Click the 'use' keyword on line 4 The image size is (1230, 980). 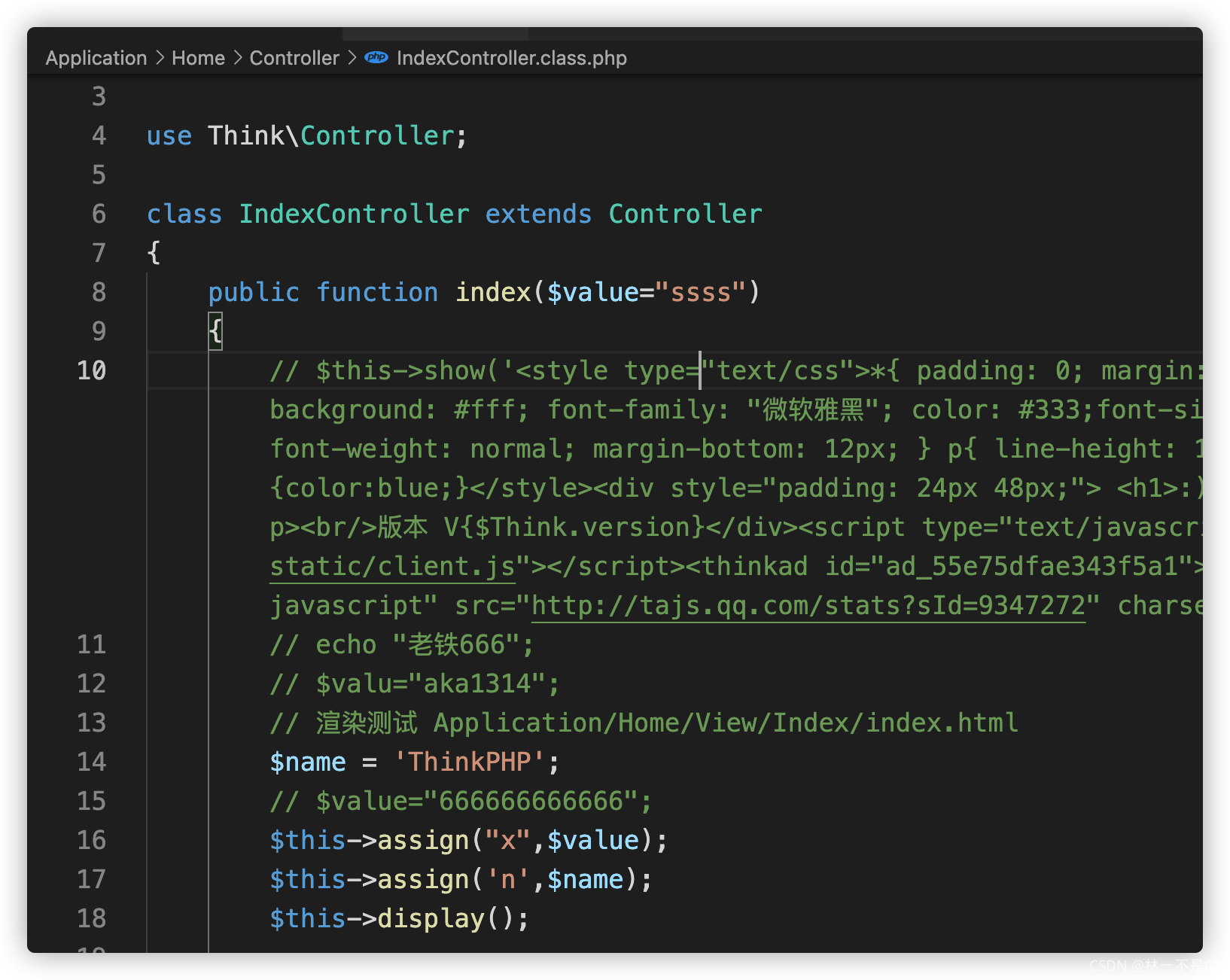click(x=169, y=136)
